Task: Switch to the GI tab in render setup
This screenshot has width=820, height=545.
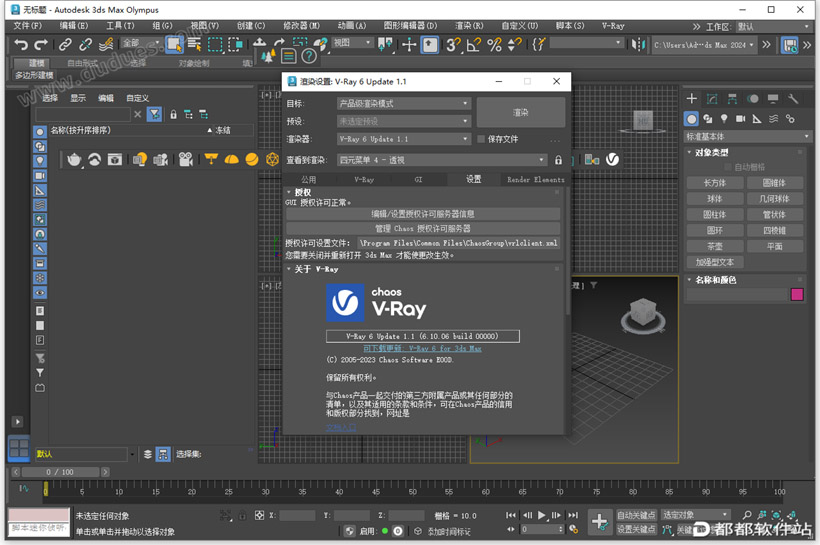Action: click(x=418, y=179)
